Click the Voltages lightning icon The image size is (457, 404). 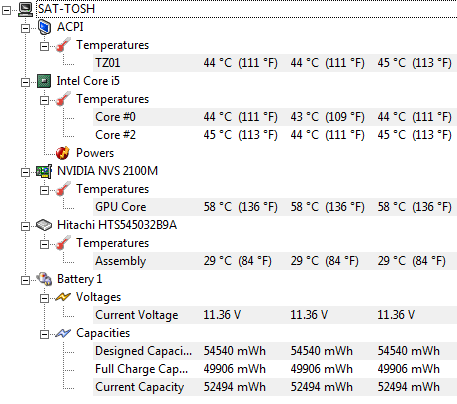tap(63, 297)
